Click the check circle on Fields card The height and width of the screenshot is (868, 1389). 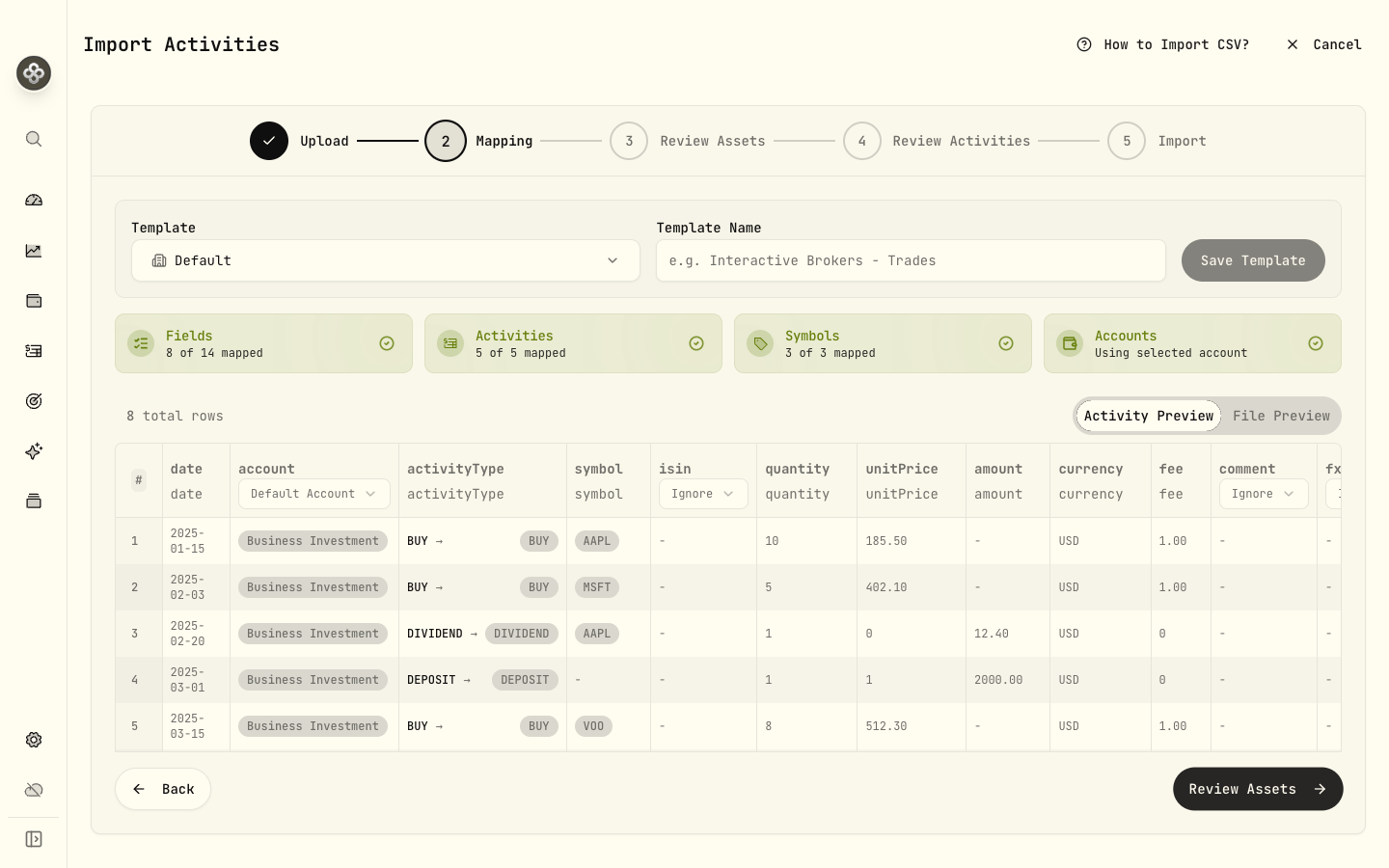point(387,343)
